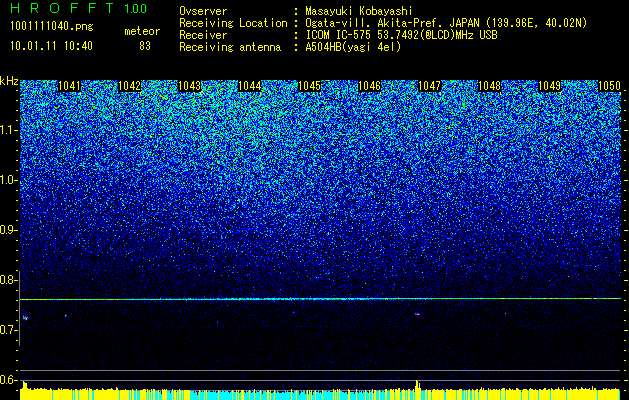
Task: Click the date text 10.01.11 10:40
Action: coord(51,46)
